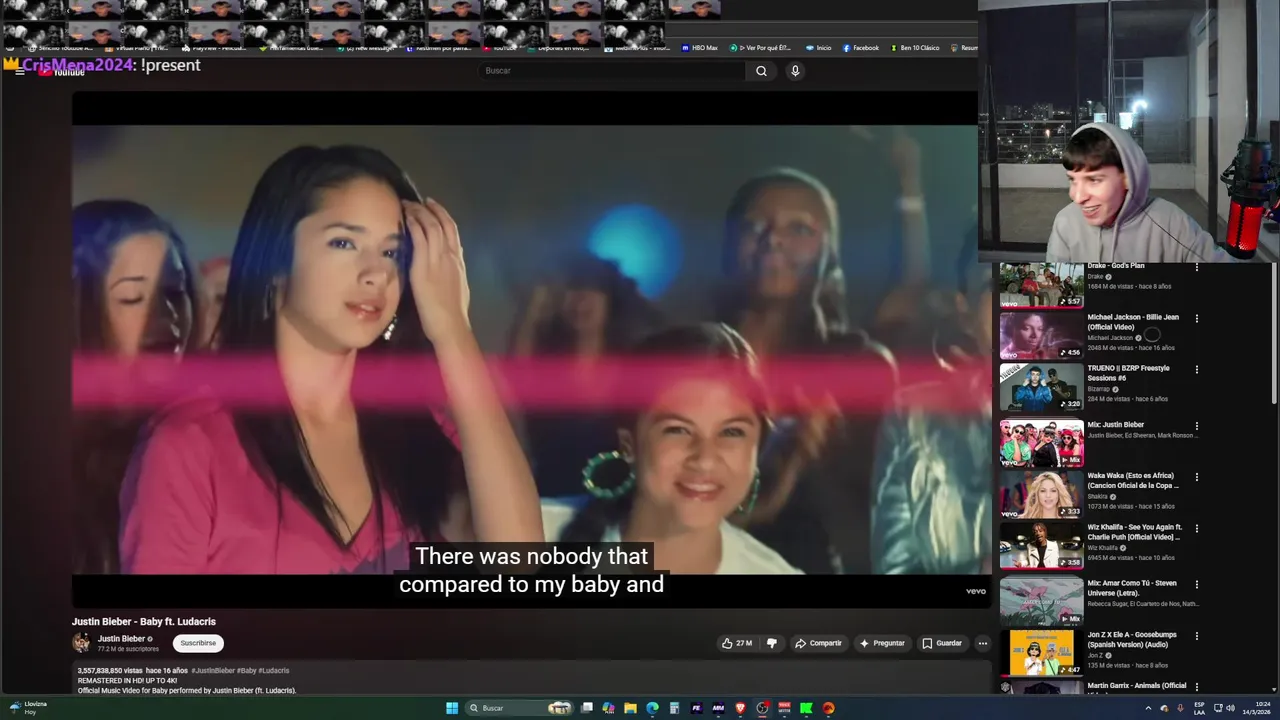Viewport: 1280px width, 720px height.
Task: Click the Baby video player area
Action: click(x=531, y=350)
